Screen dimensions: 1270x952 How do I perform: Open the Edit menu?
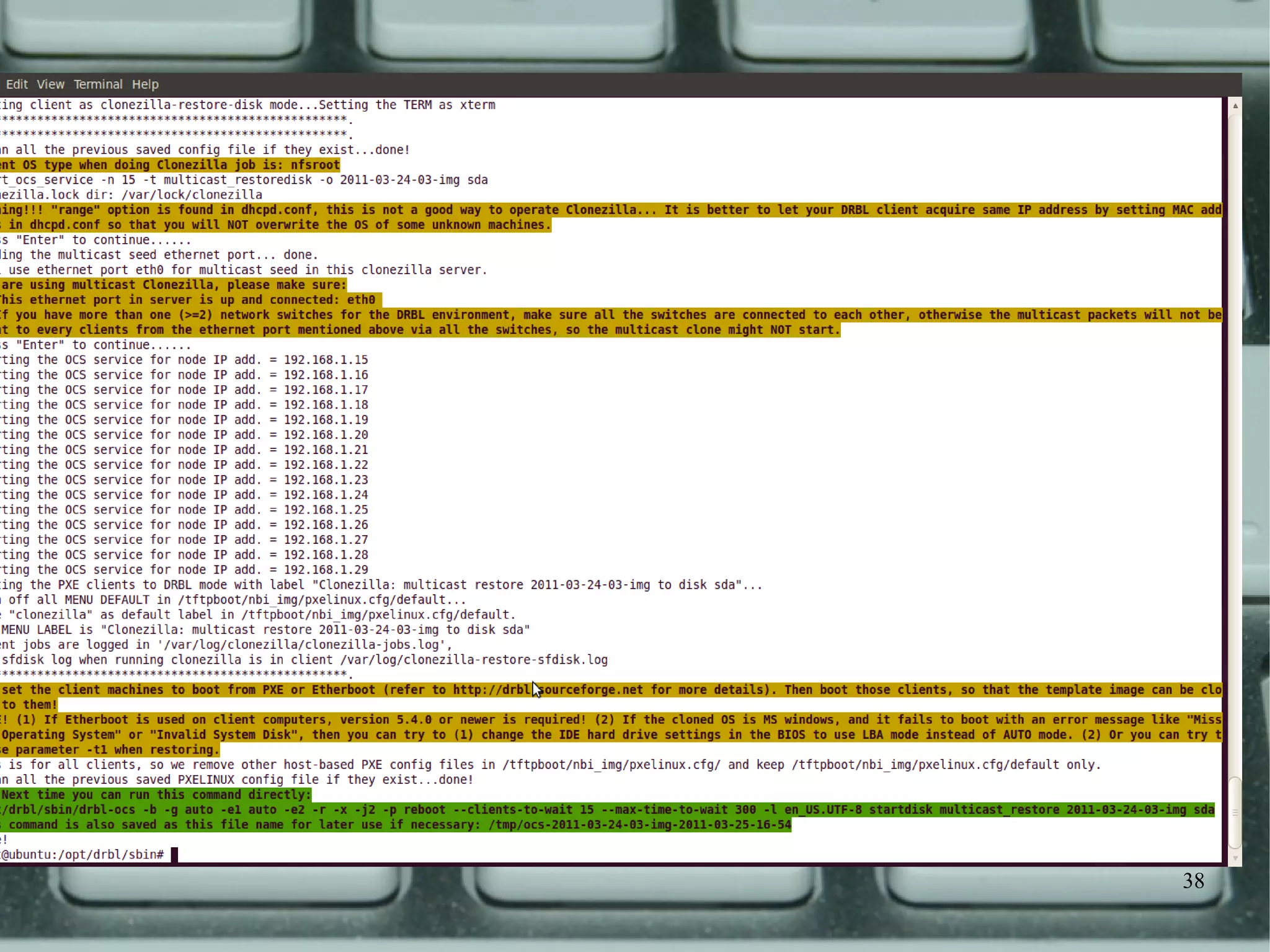17,84
